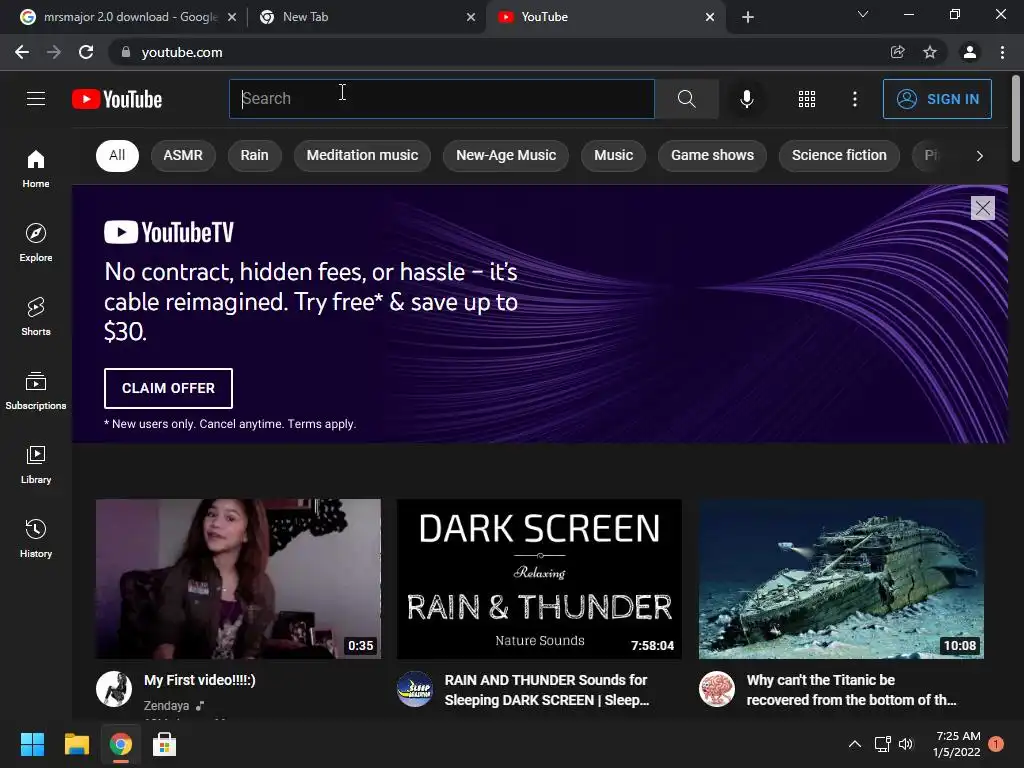Image resolution: width=1024 pixels, height=768 pixels.
Task: View site information lock icon
Action: click(x=126, y=52)
